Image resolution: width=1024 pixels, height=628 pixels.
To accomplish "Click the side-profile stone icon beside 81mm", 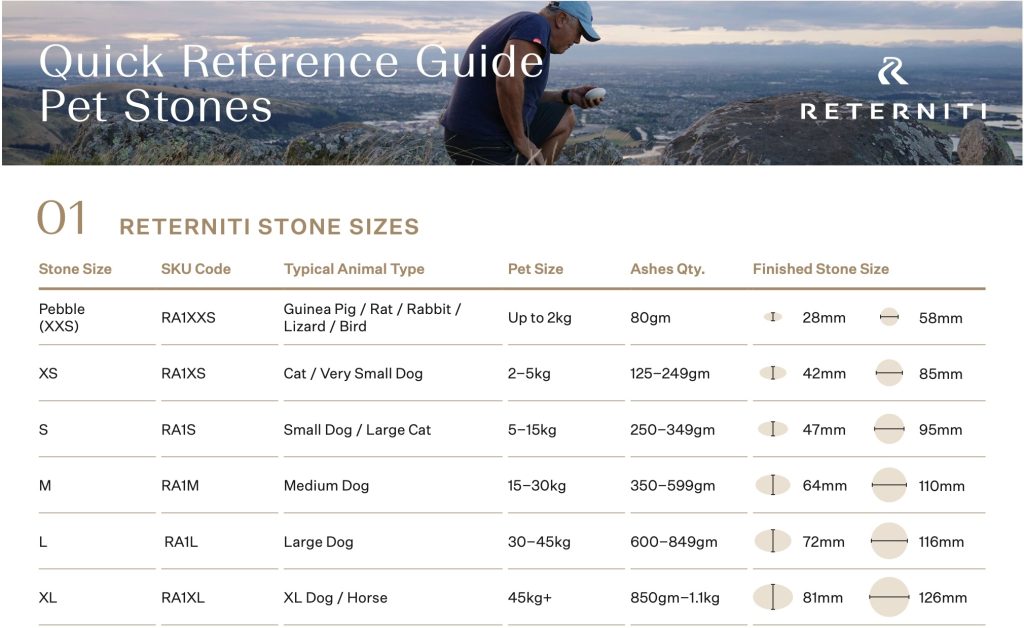I will coord(773,597).
